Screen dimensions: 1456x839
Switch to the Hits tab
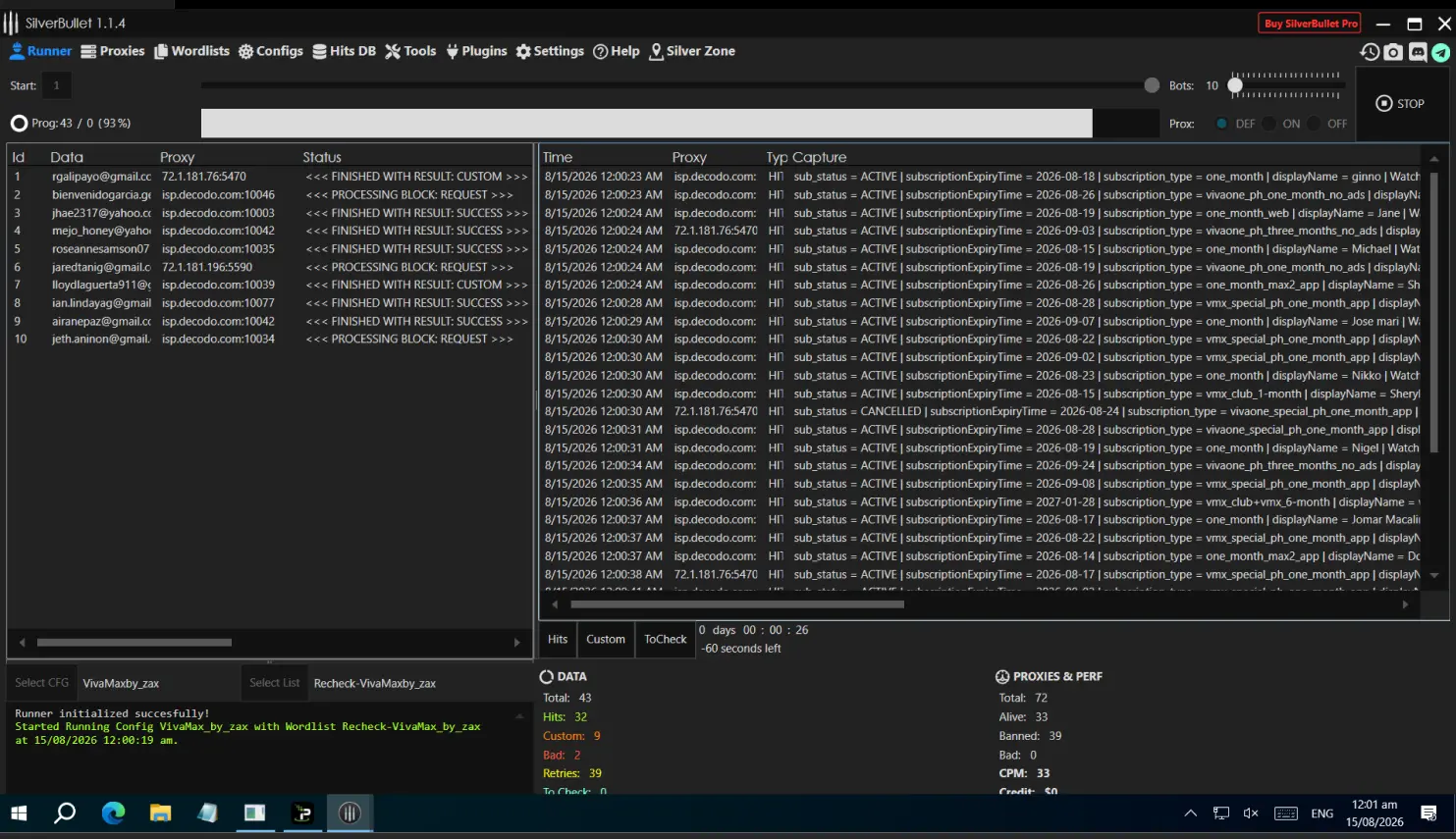coord(558,640)
